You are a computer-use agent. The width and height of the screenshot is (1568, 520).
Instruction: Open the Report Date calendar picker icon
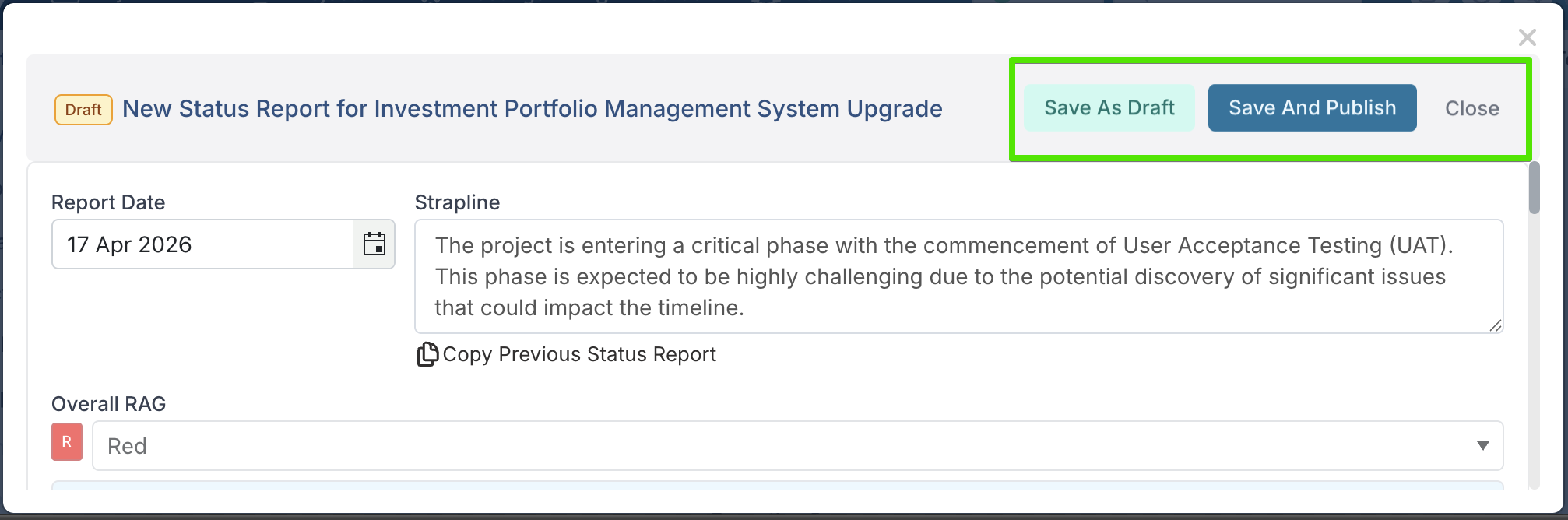(374, 244)
